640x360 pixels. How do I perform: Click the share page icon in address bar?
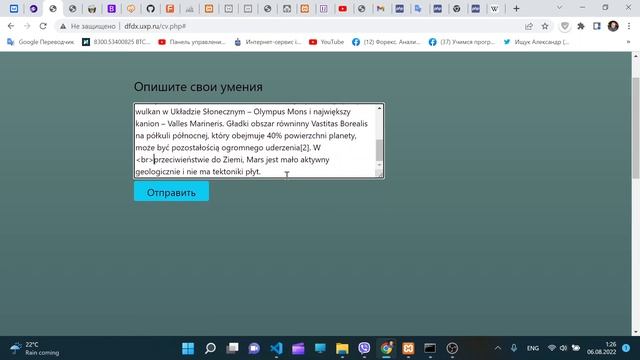point(529,26)
